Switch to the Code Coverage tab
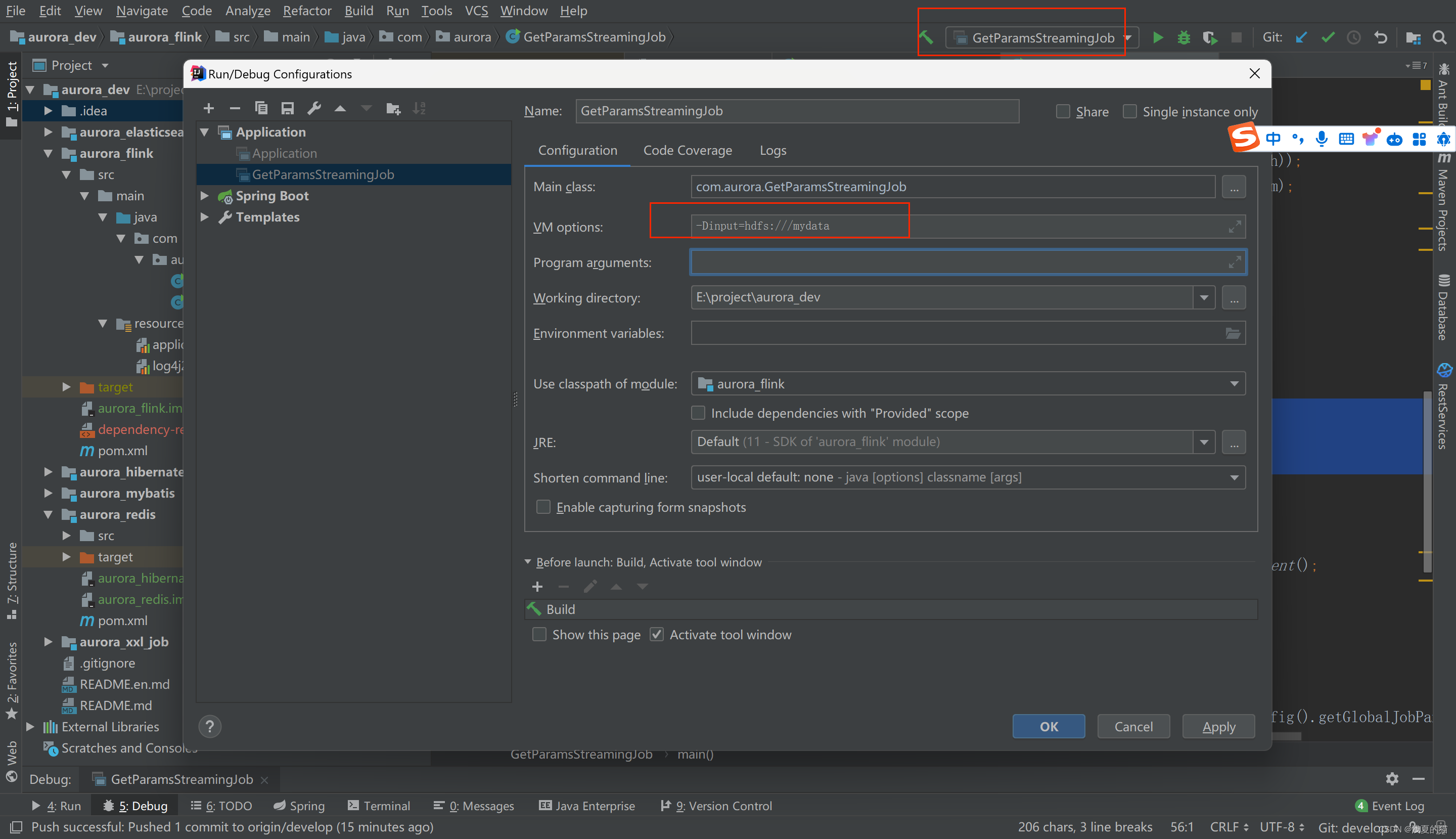1456x839 pixels. (x=687, y=150)
